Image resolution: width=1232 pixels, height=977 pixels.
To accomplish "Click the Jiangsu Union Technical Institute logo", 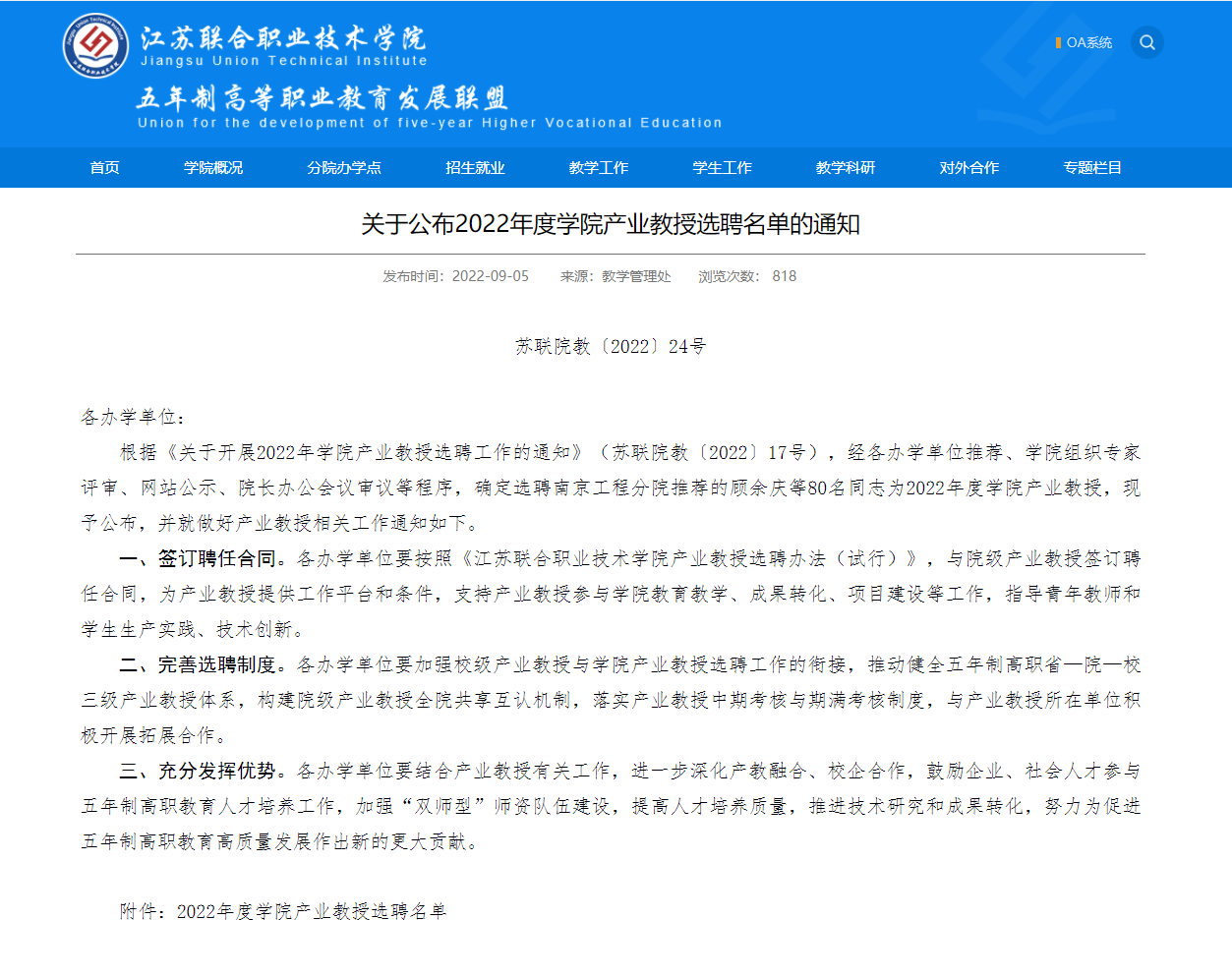I will pos(95,45).
